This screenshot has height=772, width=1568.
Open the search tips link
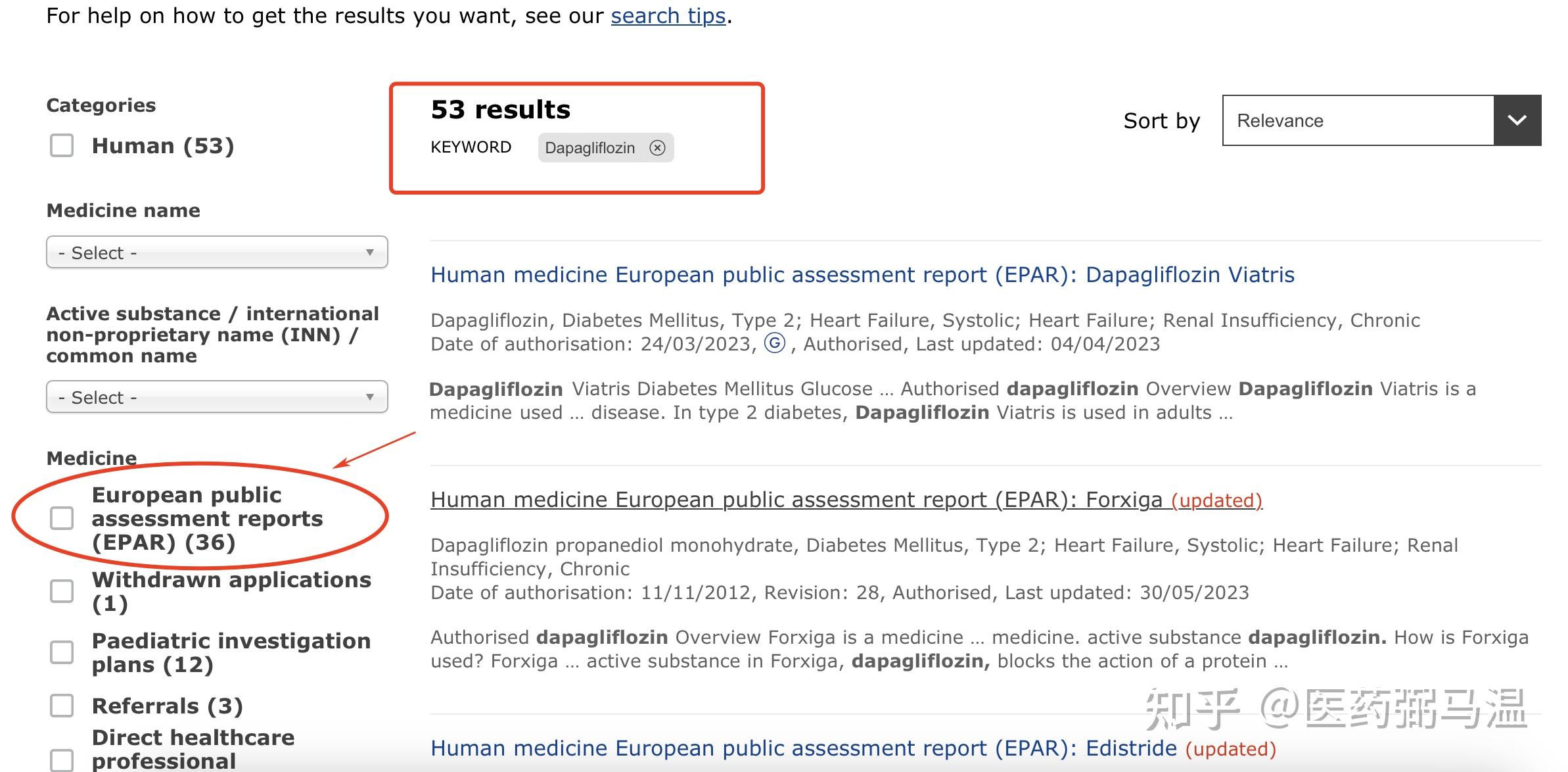pos(667,15)
